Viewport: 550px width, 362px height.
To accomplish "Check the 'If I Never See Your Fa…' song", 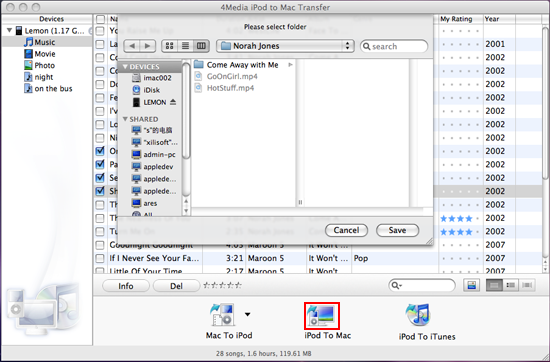I will tap(100, 258).
